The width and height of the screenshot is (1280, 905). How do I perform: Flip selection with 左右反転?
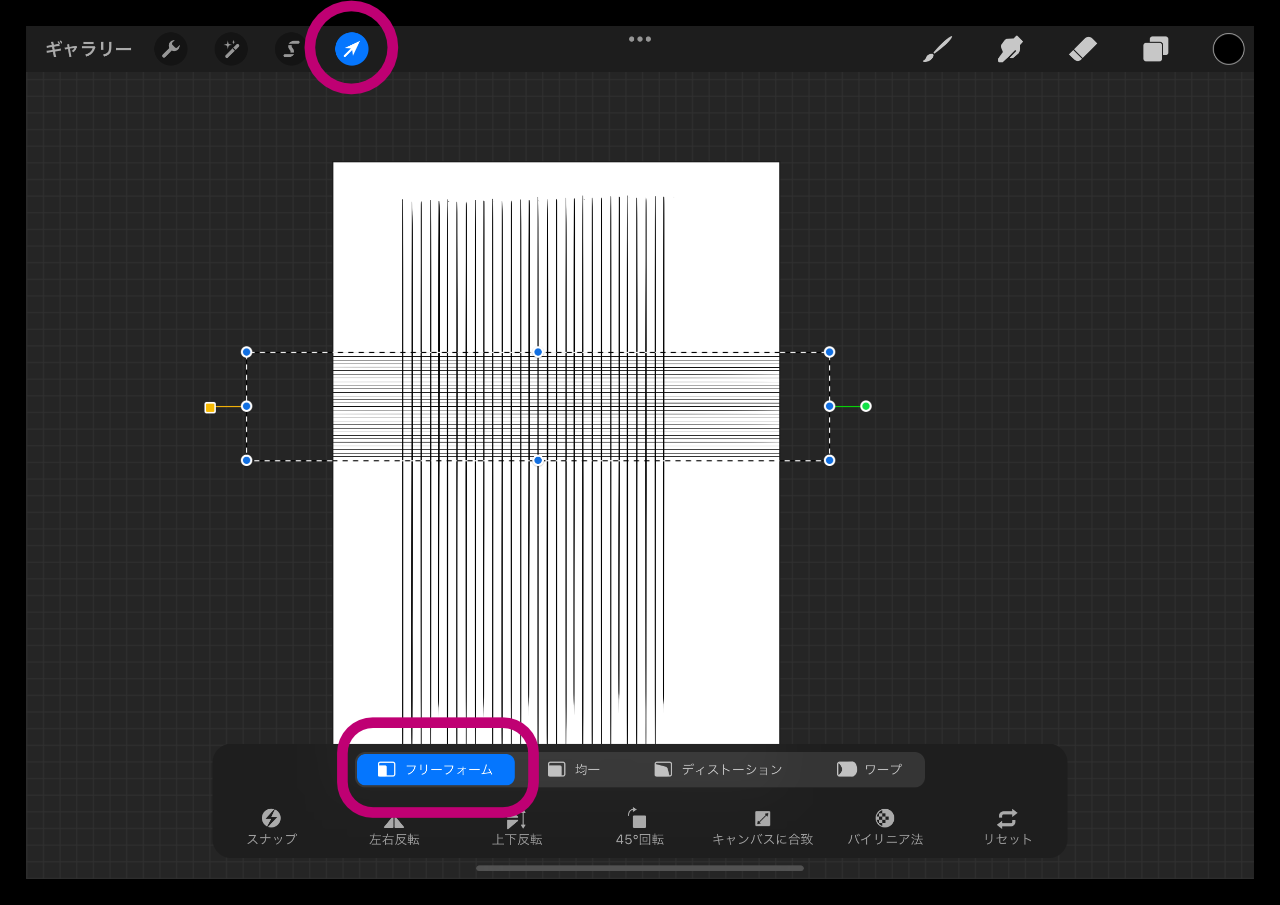tap(394, 827)
